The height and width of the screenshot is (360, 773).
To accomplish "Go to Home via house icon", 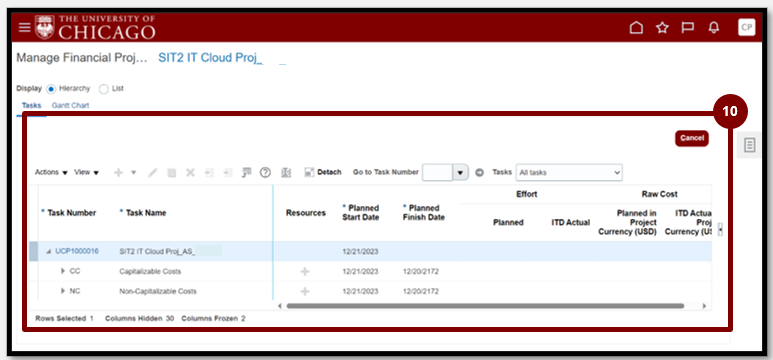I will 636,28.
